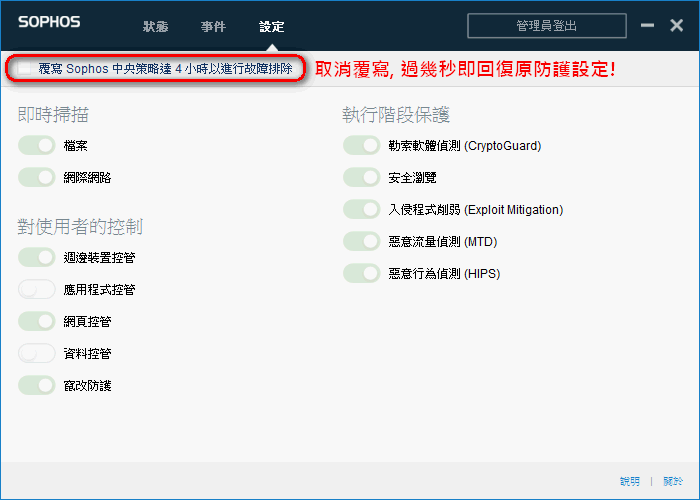
Task: Close the Sophos window
Action: pos(677,25)
